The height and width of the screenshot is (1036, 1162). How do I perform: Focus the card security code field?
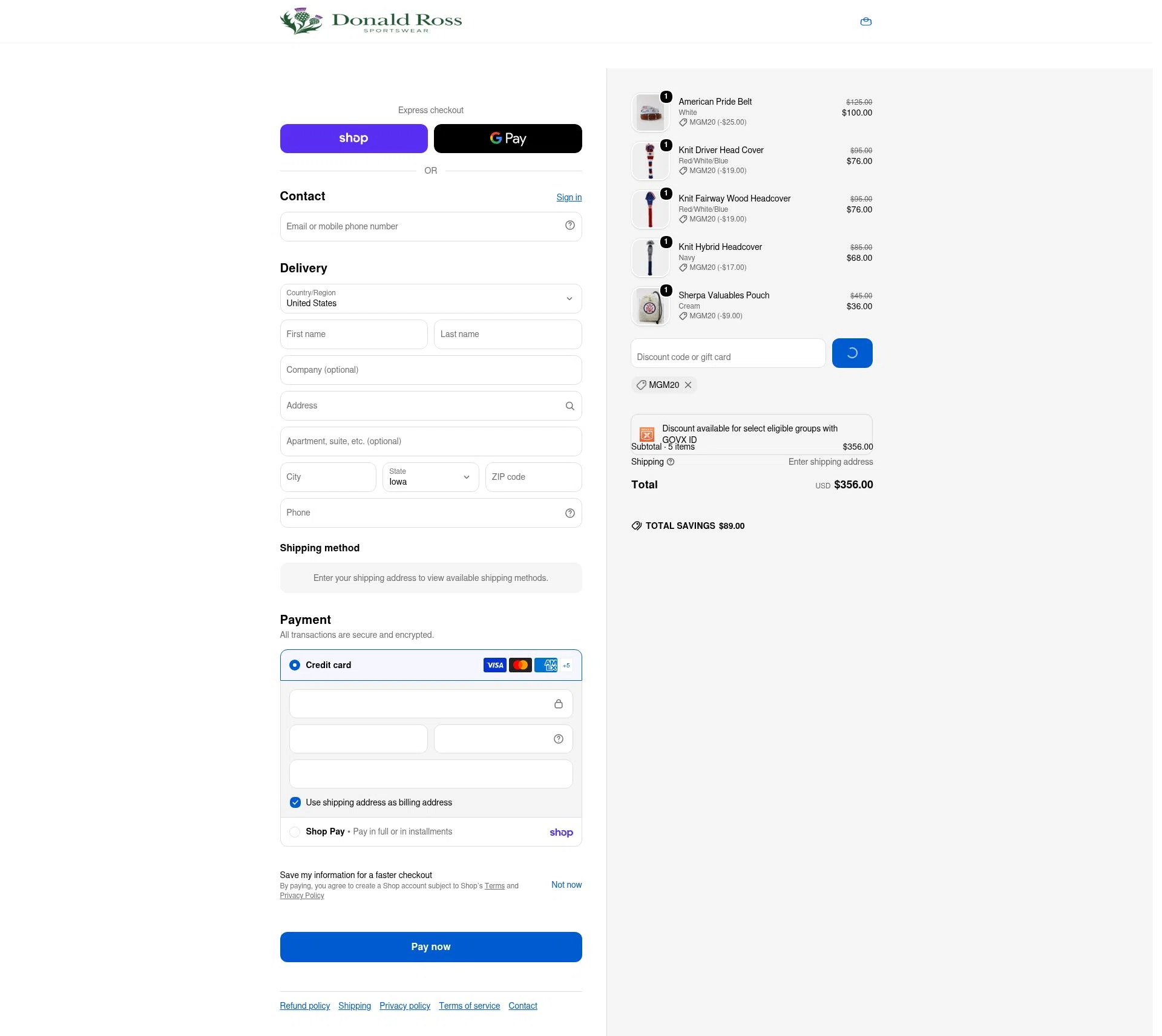coord(504,739)
